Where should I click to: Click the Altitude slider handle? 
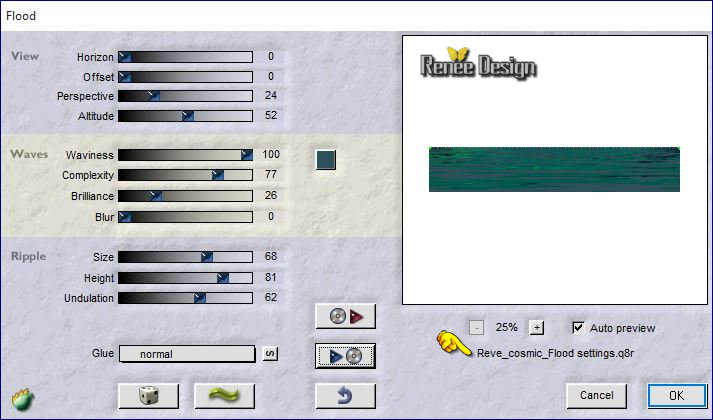(x=188, y=116)
